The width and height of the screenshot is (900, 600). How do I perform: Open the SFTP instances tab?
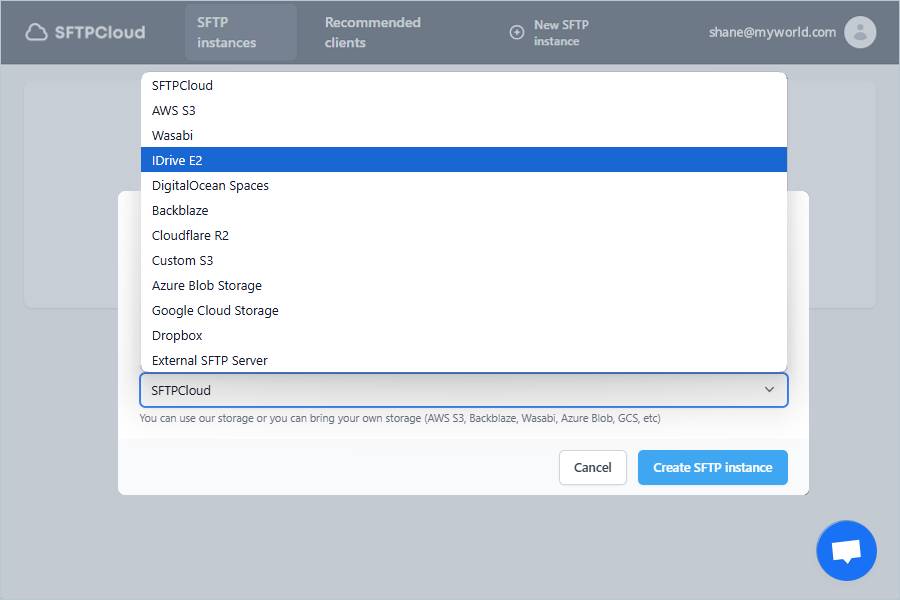(x=240, y=32)
